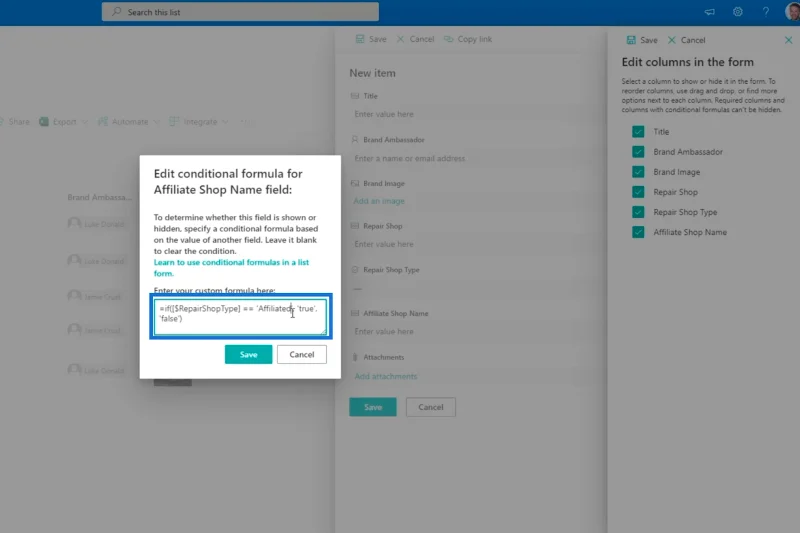Click Cancel in the conditional formula dialog
Image resolution: width=800 pixels, height=533 pixels.
tap(302, 354)
